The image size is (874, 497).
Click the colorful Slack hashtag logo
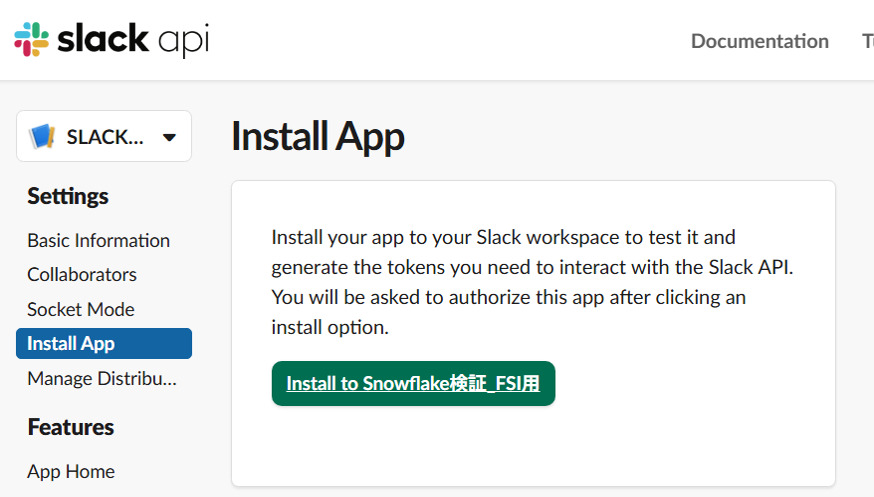(x=31, y=40)
